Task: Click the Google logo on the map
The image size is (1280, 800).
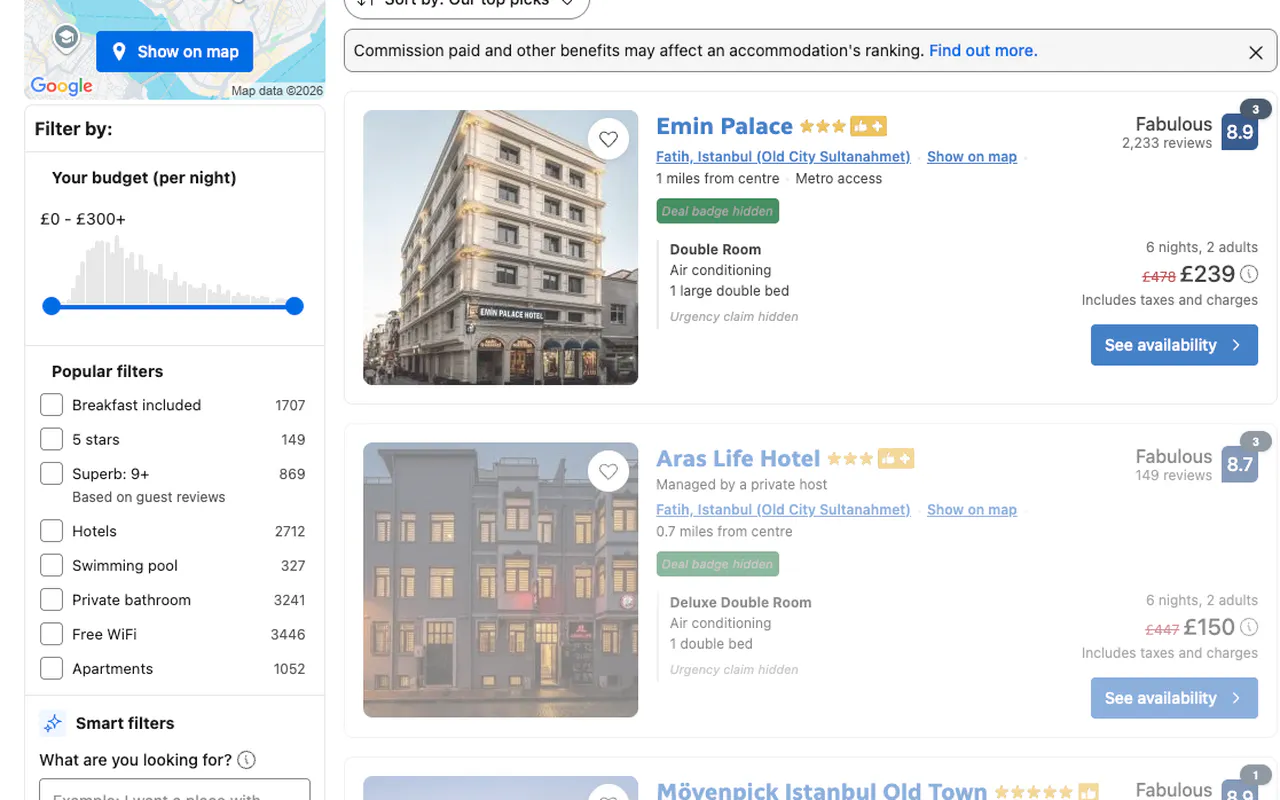Action: coord(61,86)
